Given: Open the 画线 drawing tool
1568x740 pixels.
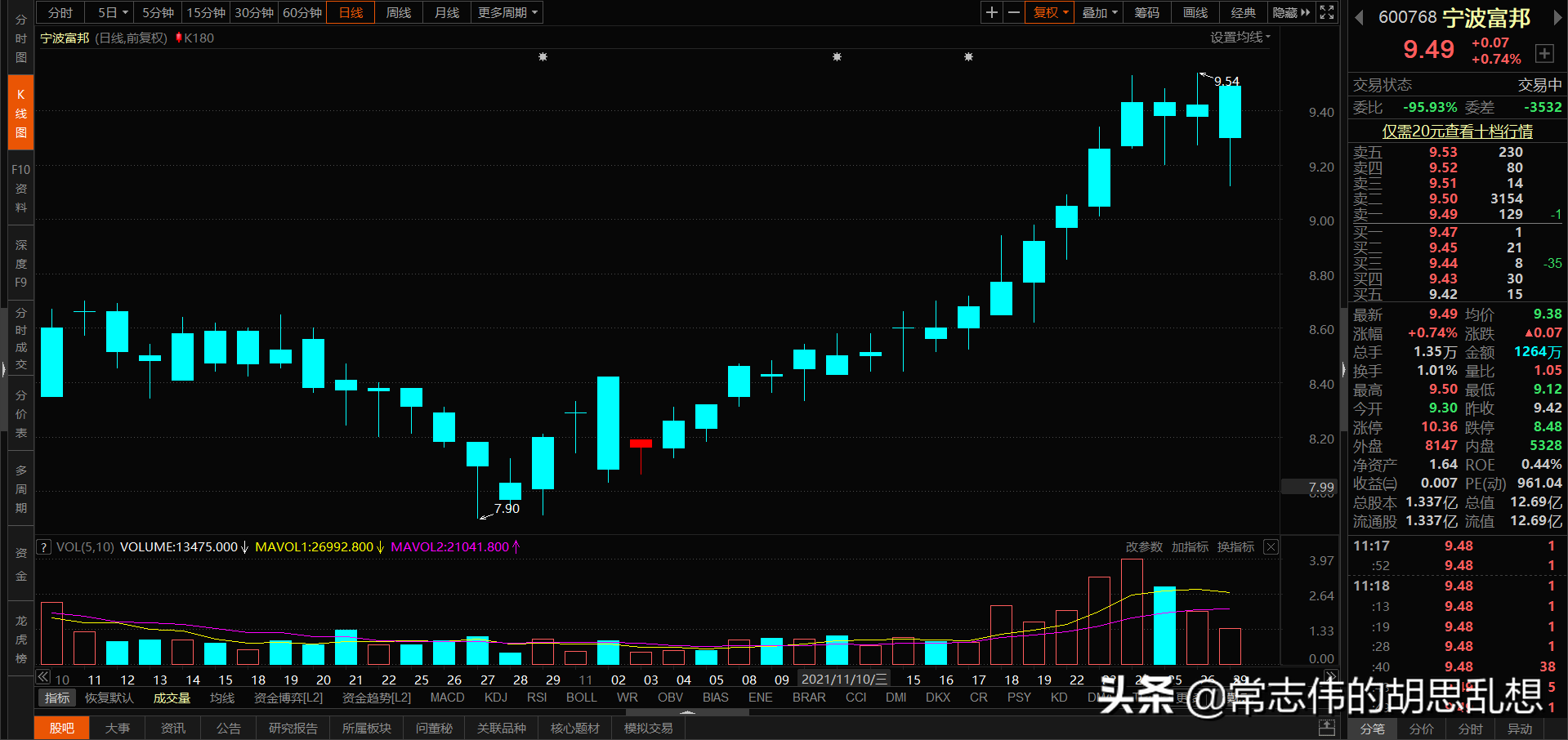Looking at the screenshot, I should pos(1194,12).
